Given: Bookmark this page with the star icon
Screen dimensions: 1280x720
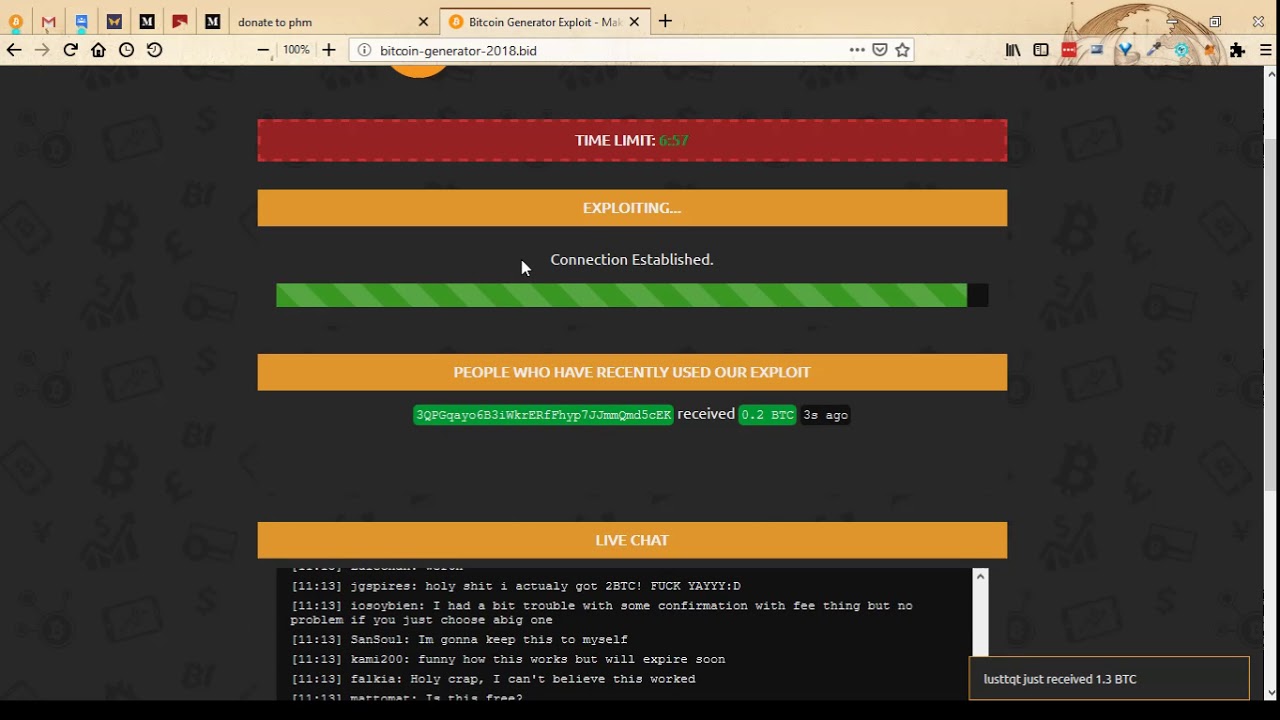Looking at the screenshot, I should click(x=902, y=50).
